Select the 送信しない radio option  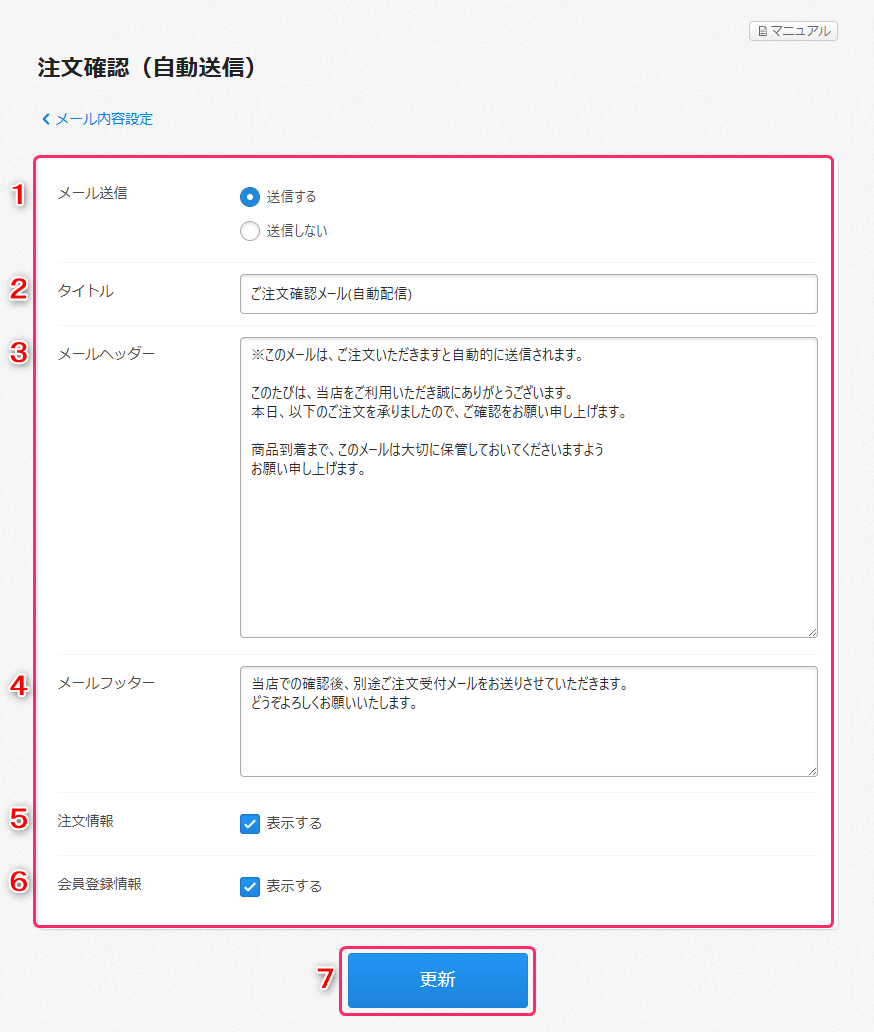(250, 231)
